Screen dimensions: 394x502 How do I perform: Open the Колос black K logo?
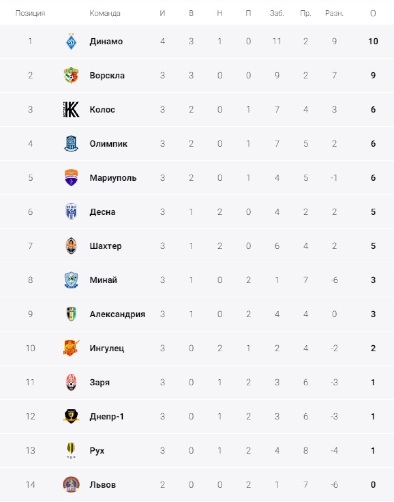pos(71,109)
